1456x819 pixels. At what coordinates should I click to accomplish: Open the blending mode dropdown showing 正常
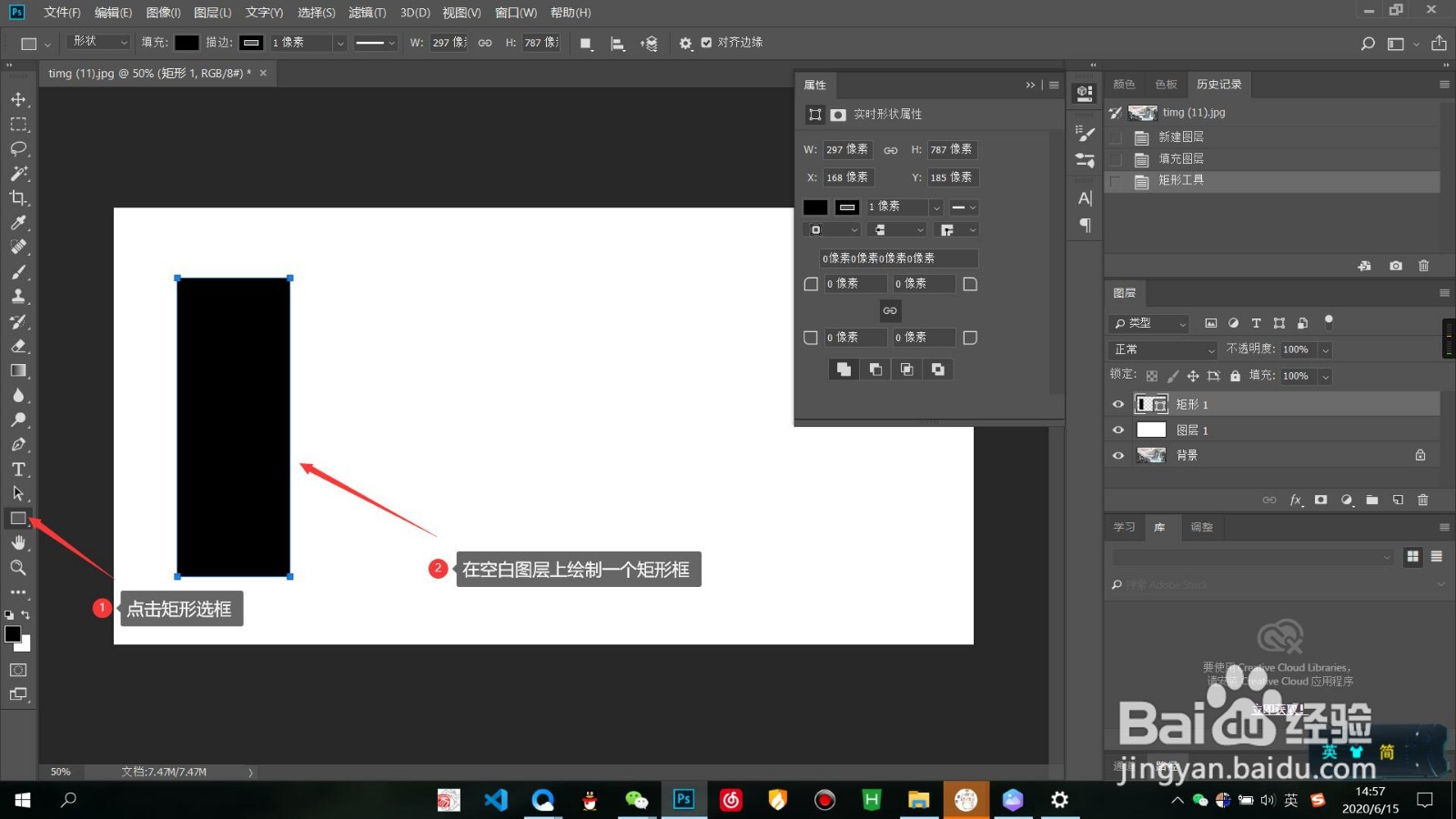[1162, 349]
